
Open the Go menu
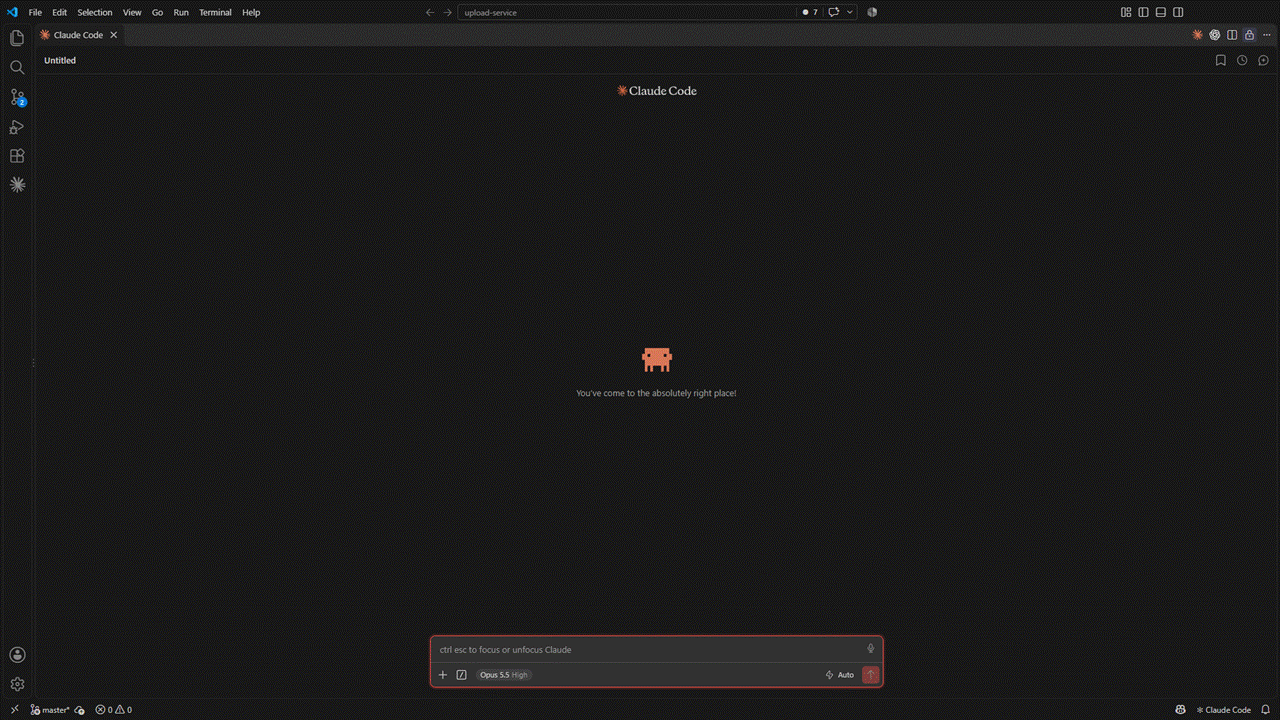coord(157,12)
